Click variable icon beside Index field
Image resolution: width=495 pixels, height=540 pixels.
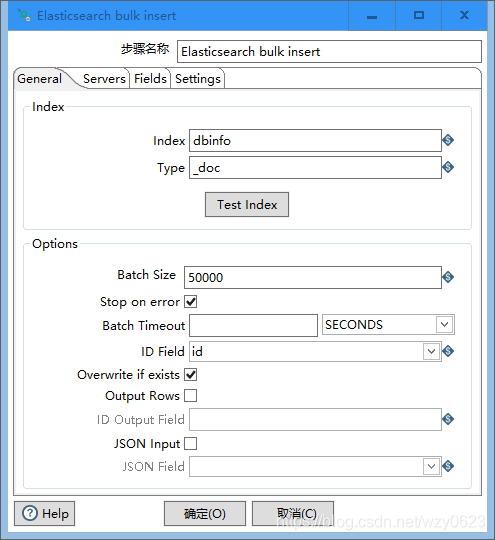[448, 140]
